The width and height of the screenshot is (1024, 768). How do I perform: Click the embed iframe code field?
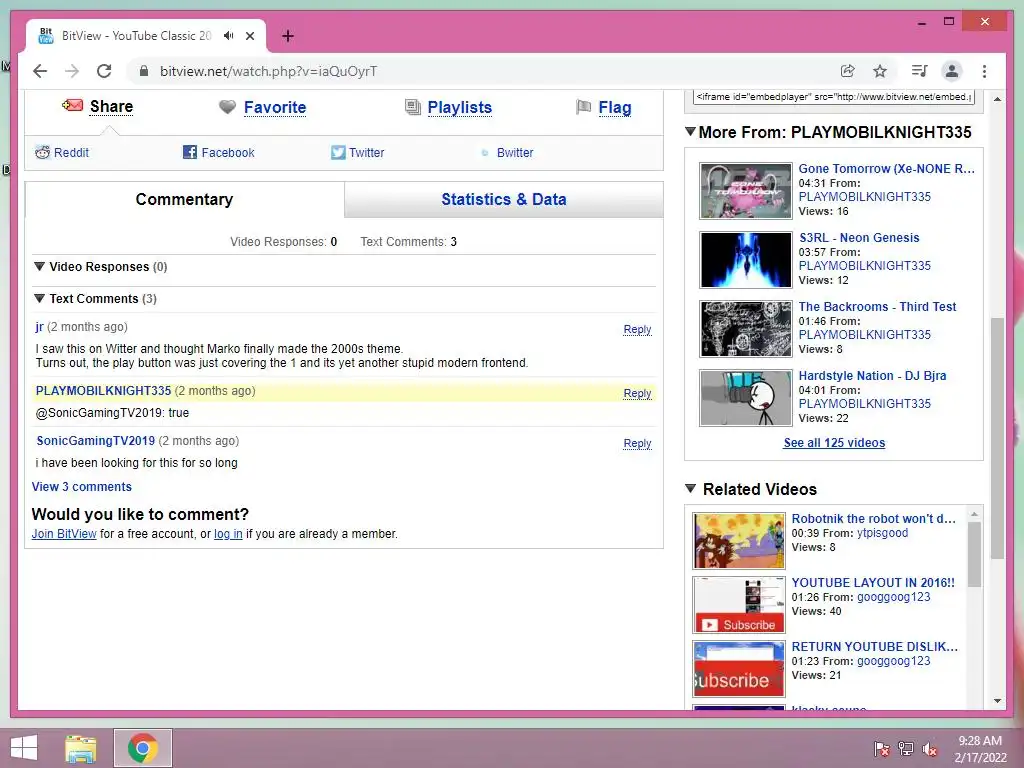(833, 97)
